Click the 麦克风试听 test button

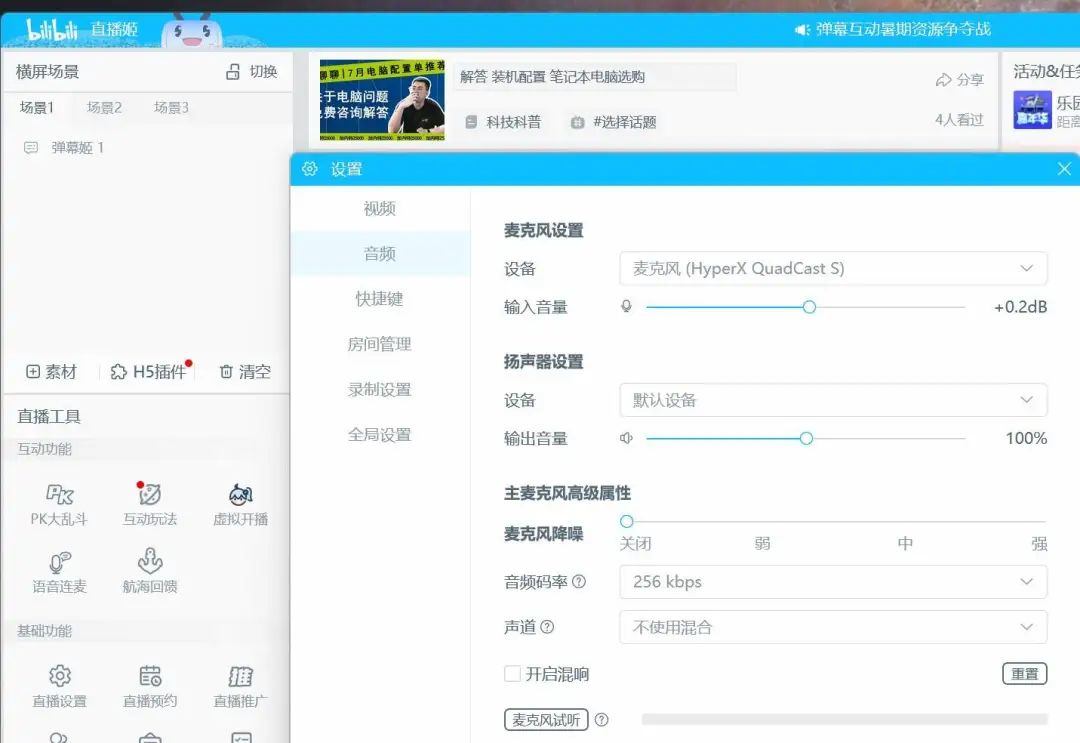tap(546, 719)
